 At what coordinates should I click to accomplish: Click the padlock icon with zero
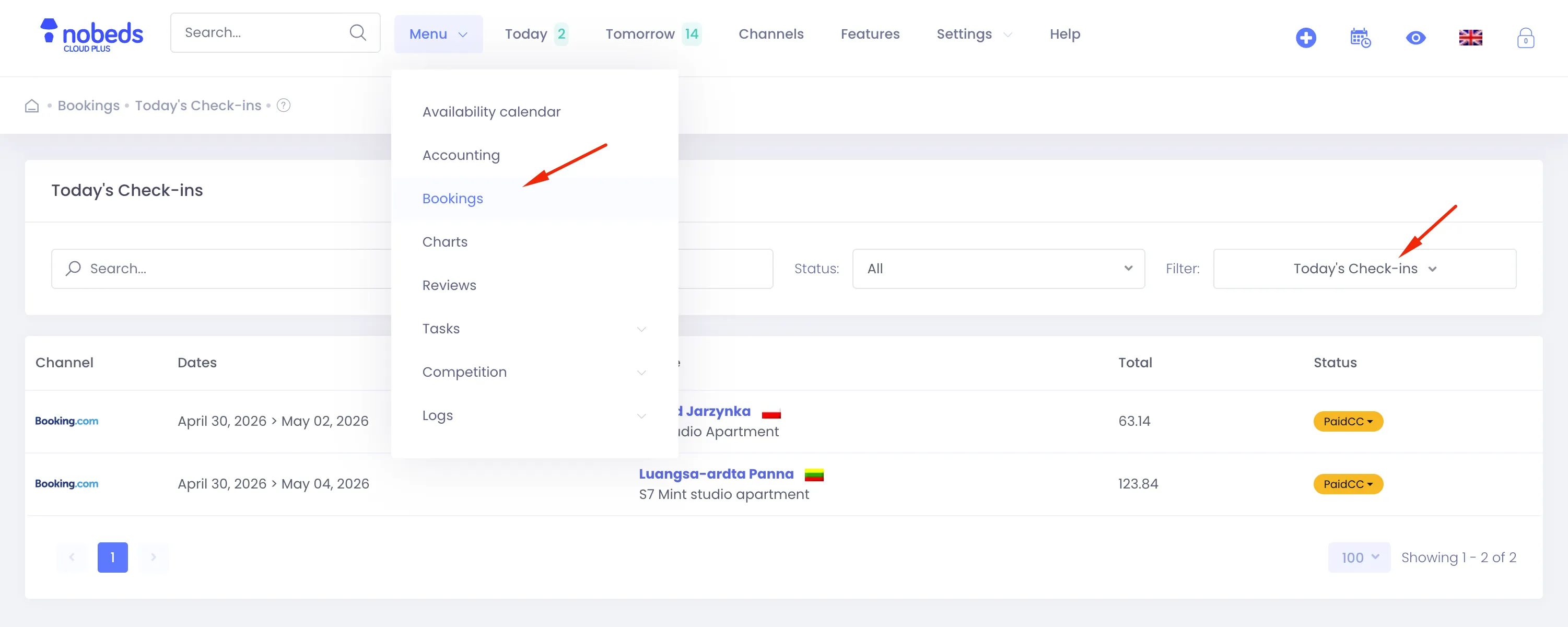1525,38
